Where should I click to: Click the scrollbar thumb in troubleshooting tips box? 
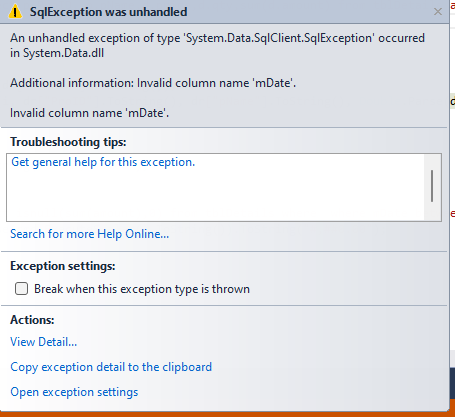[x=432, y=186]
